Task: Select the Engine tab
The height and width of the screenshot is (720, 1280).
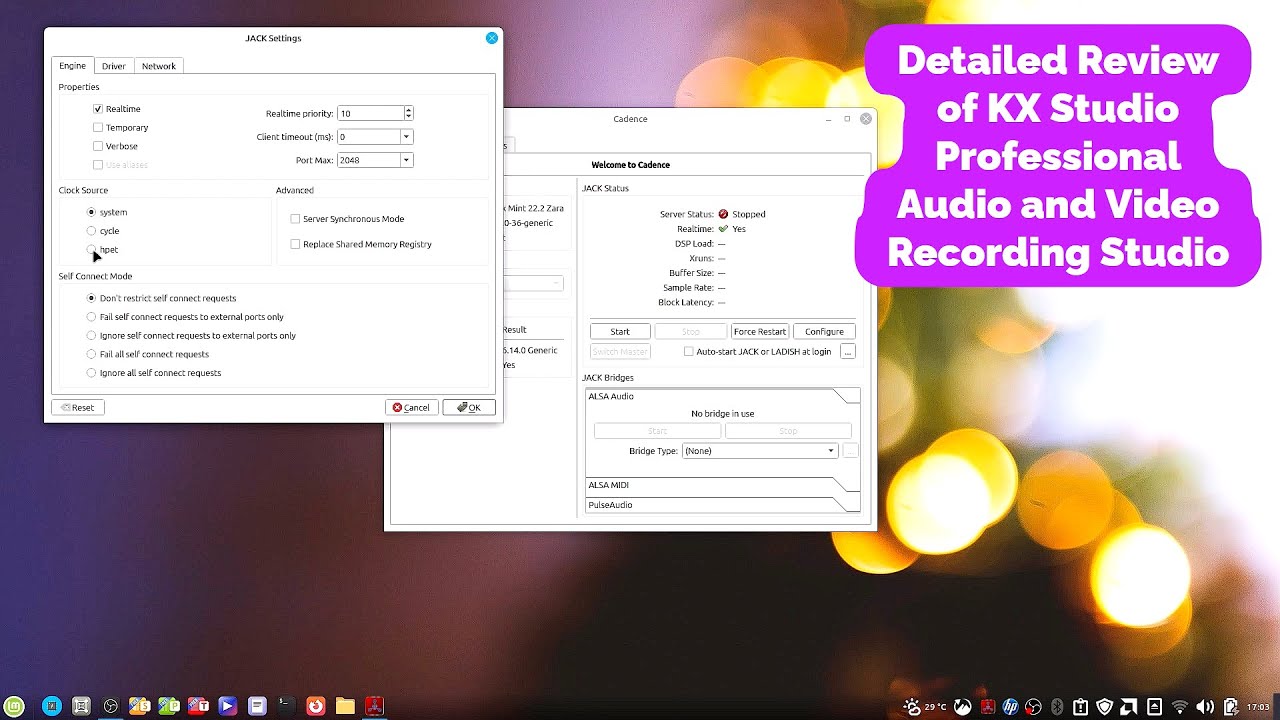Action: coord(72,66)
